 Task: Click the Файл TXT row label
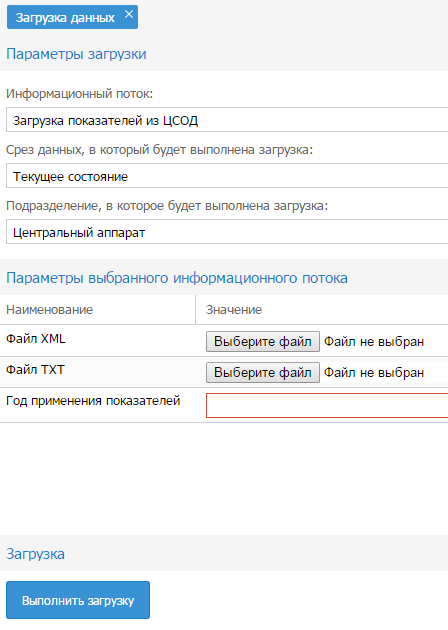pos(35,370)
